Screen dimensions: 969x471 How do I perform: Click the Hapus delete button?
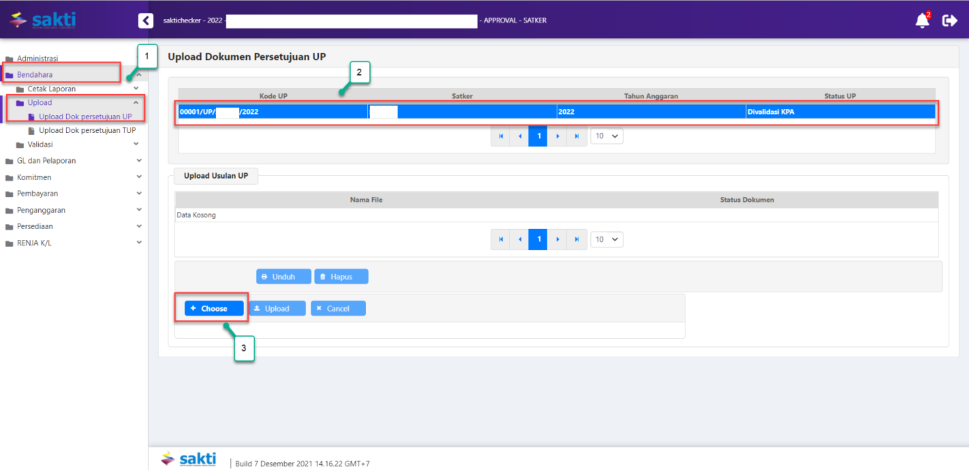click(x=341, y=276)
